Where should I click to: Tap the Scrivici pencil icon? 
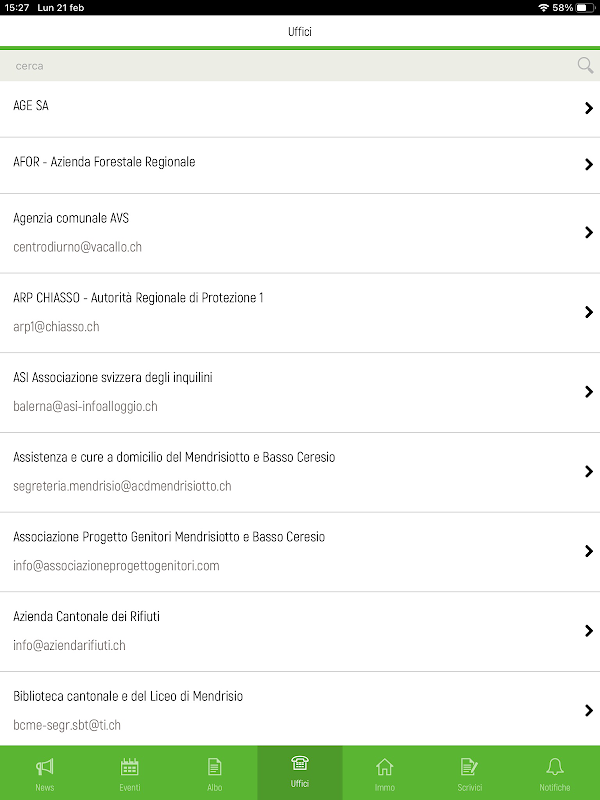[x=469, y=768]
